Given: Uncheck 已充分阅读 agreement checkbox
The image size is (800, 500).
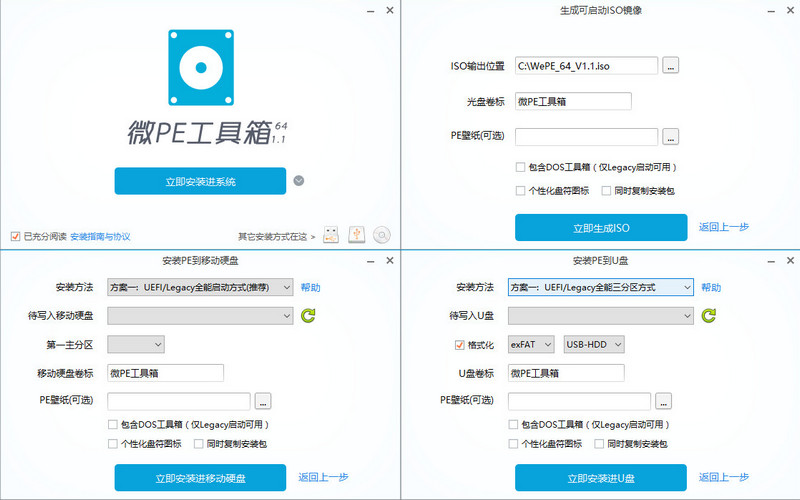Looking at the screenshot, I should [15, 237].
